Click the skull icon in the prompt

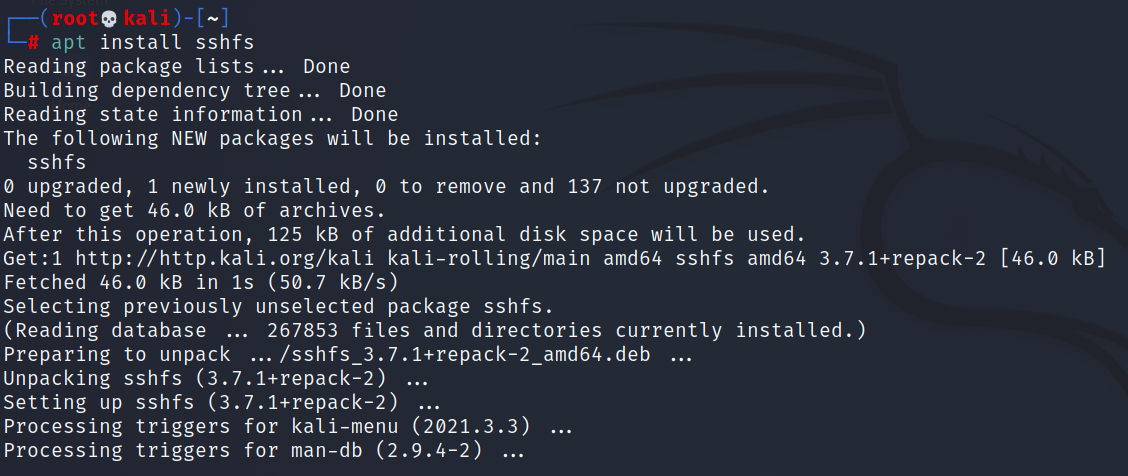point(110,19)
